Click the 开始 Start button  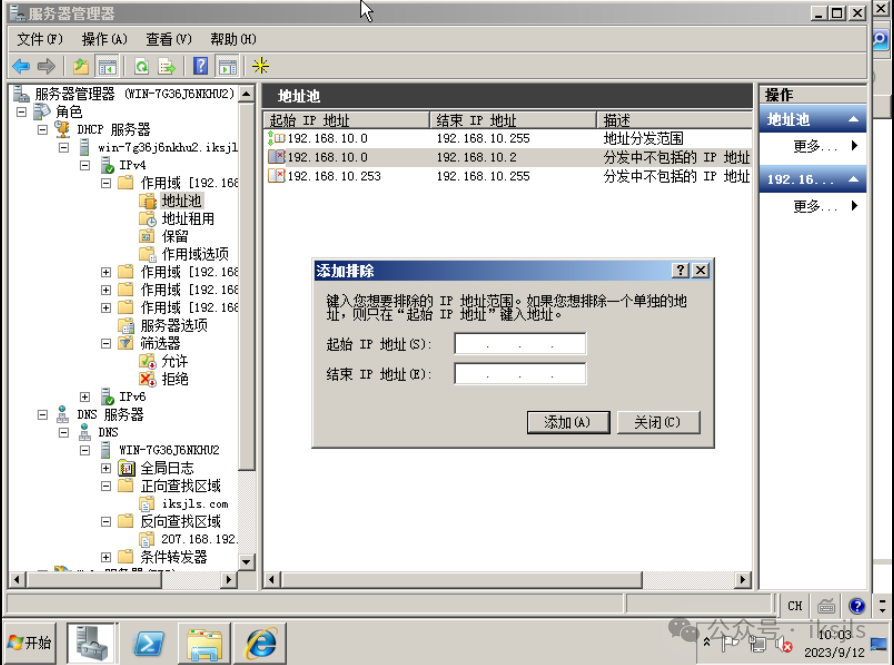[x=30, y=643]
